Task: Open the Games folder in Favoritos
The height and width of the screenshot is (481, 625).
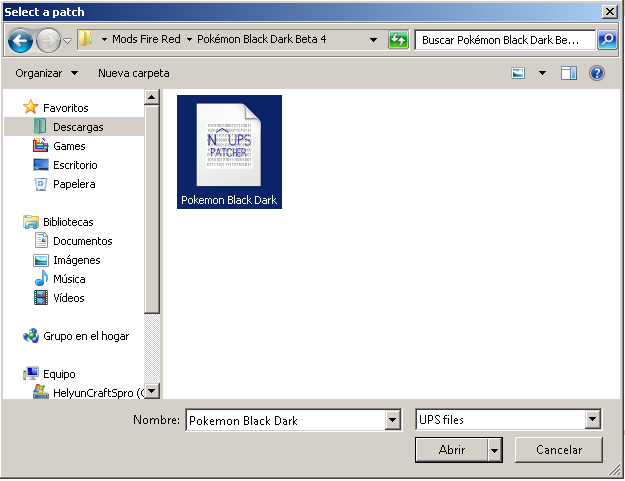Action: click(x=69, y=146)
